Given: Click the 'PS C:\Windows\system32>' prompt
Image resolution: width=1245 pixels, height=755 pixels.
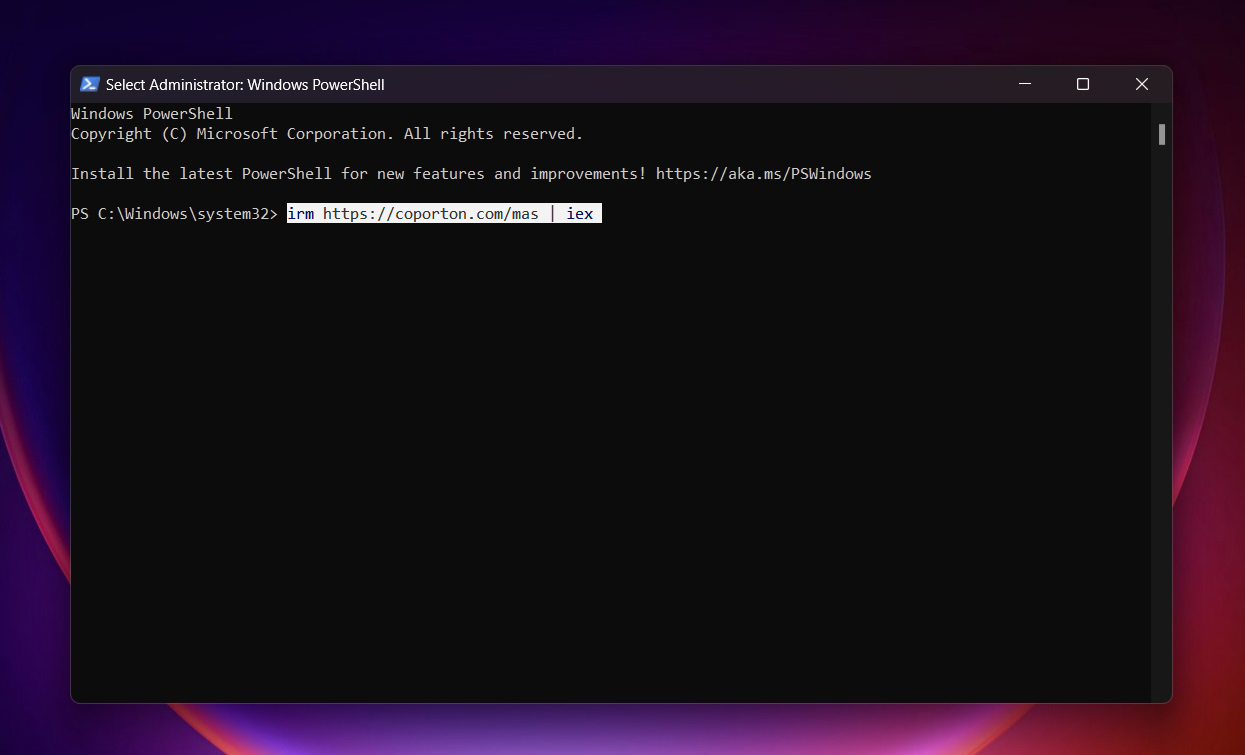Looking at the screenshot, I should pyautogui.click(x=173, y=214).
